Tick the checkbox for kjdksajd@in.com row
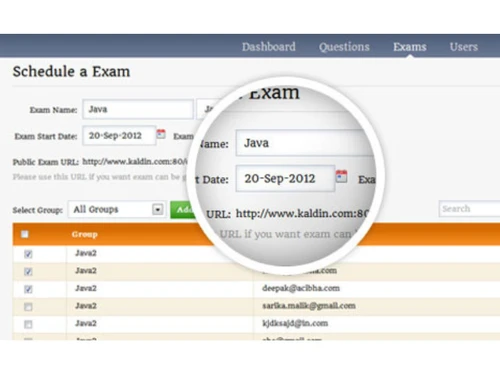 tap(28, 324)
